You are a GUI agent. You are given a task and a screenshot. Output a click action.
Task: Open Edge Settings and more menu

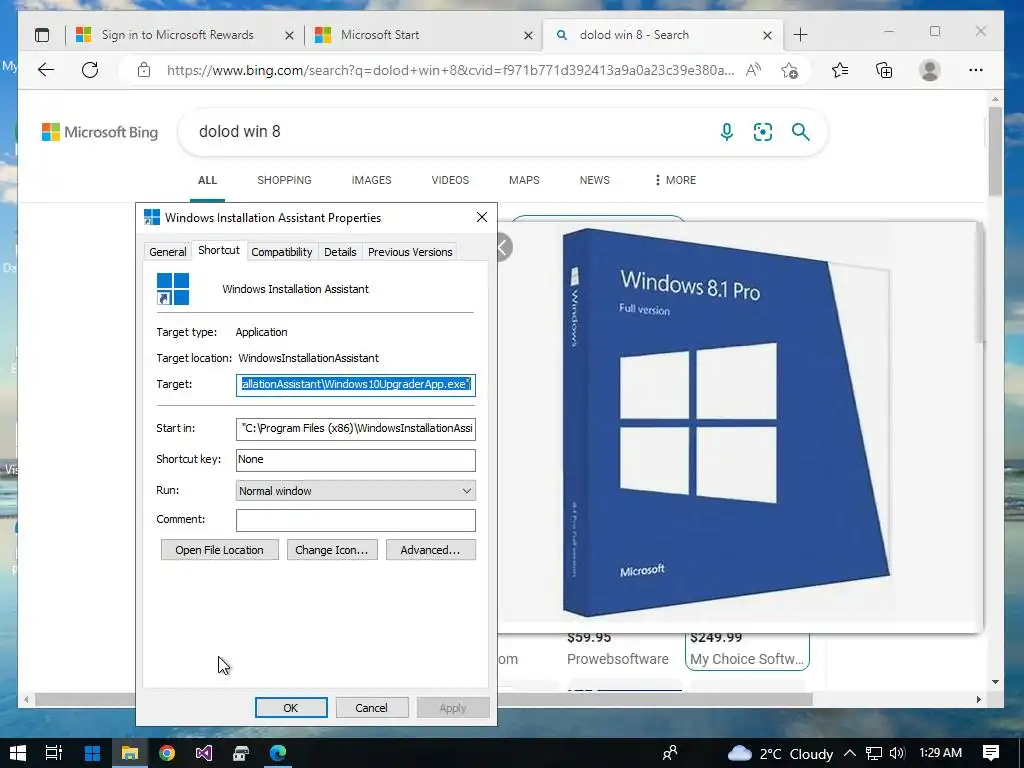[976, 70]
